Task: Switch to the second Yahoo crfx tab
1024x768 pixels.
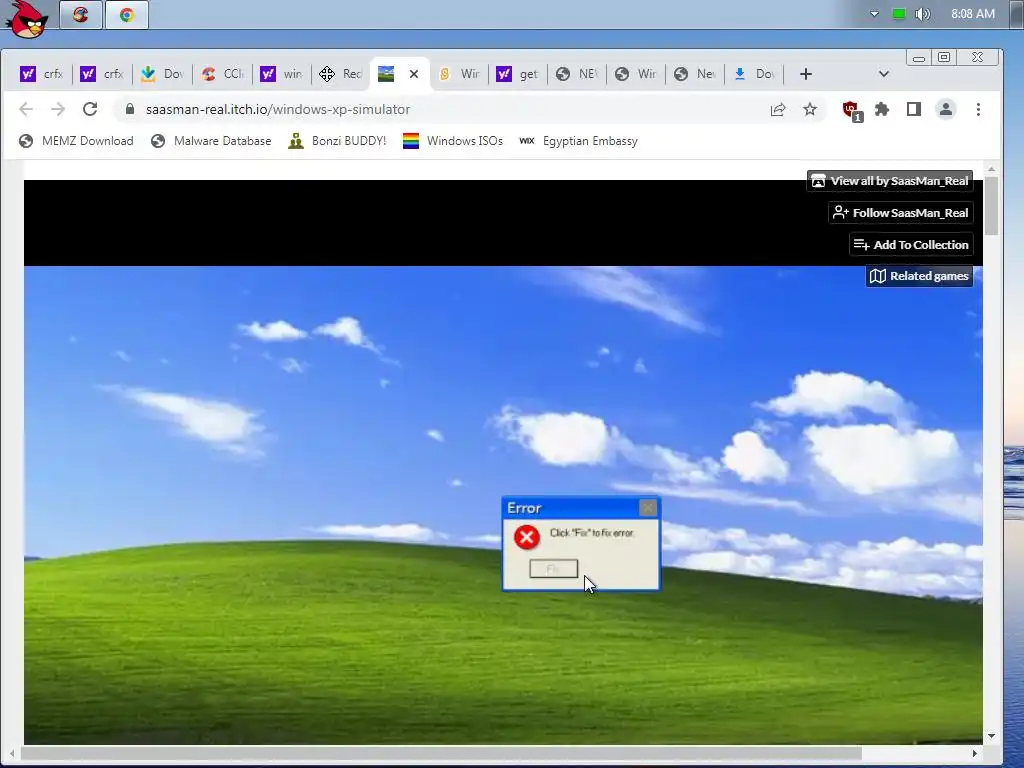Action: coord(102,74)
